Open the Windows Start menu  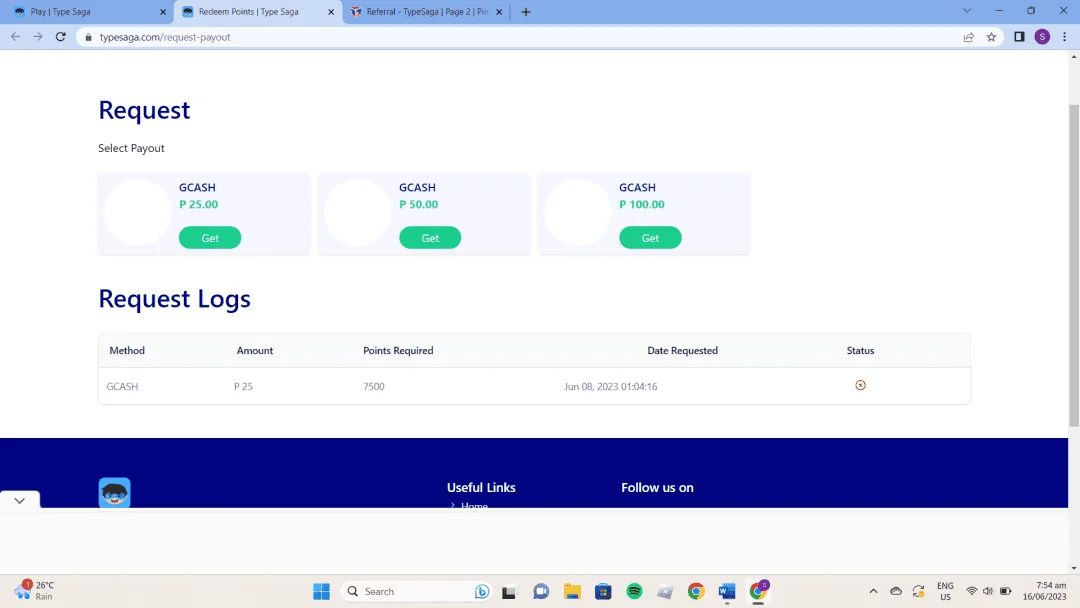pyautogui.click(x=321, y=591)
